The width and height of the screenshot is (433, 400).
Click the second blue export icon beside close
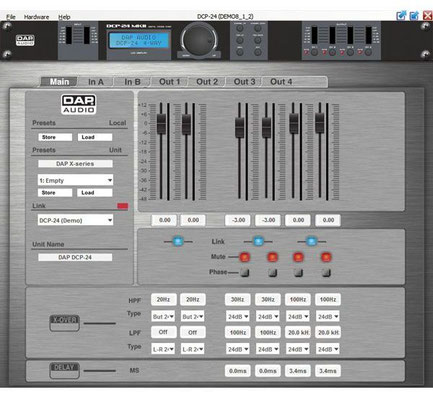(414, 15)
